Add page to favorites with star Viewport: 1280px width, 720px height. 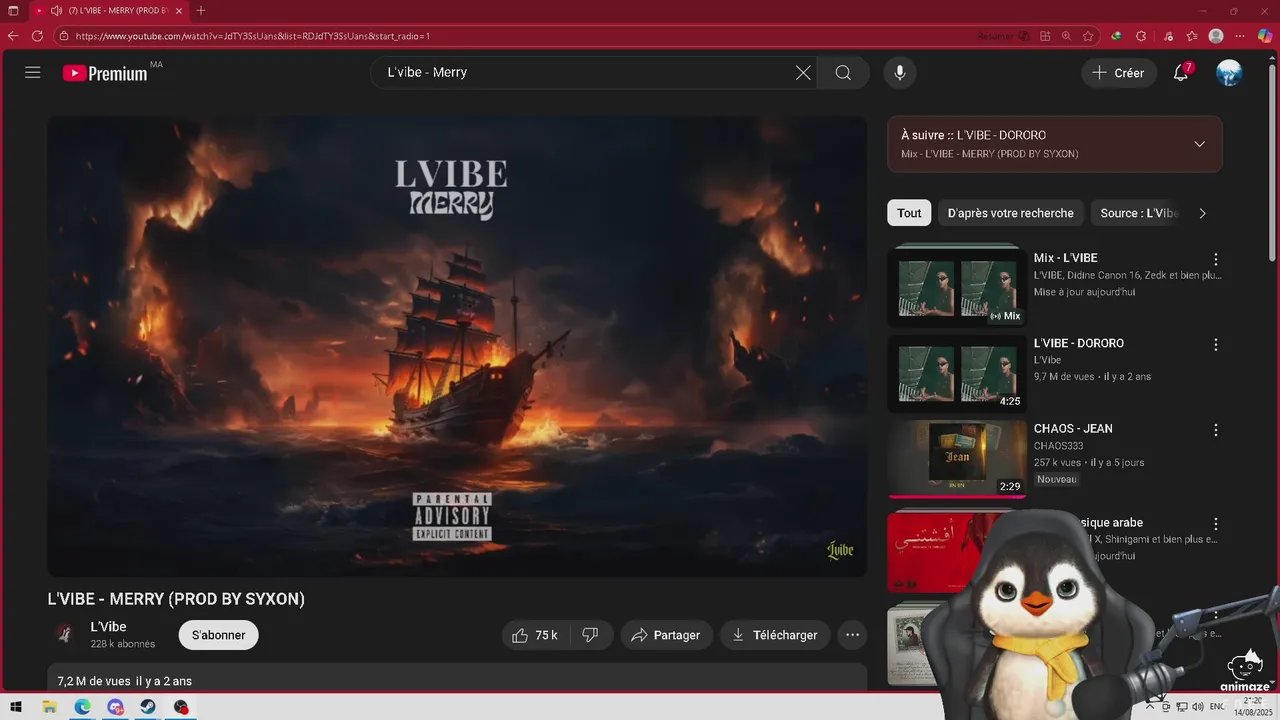[x=1087, y=36]
